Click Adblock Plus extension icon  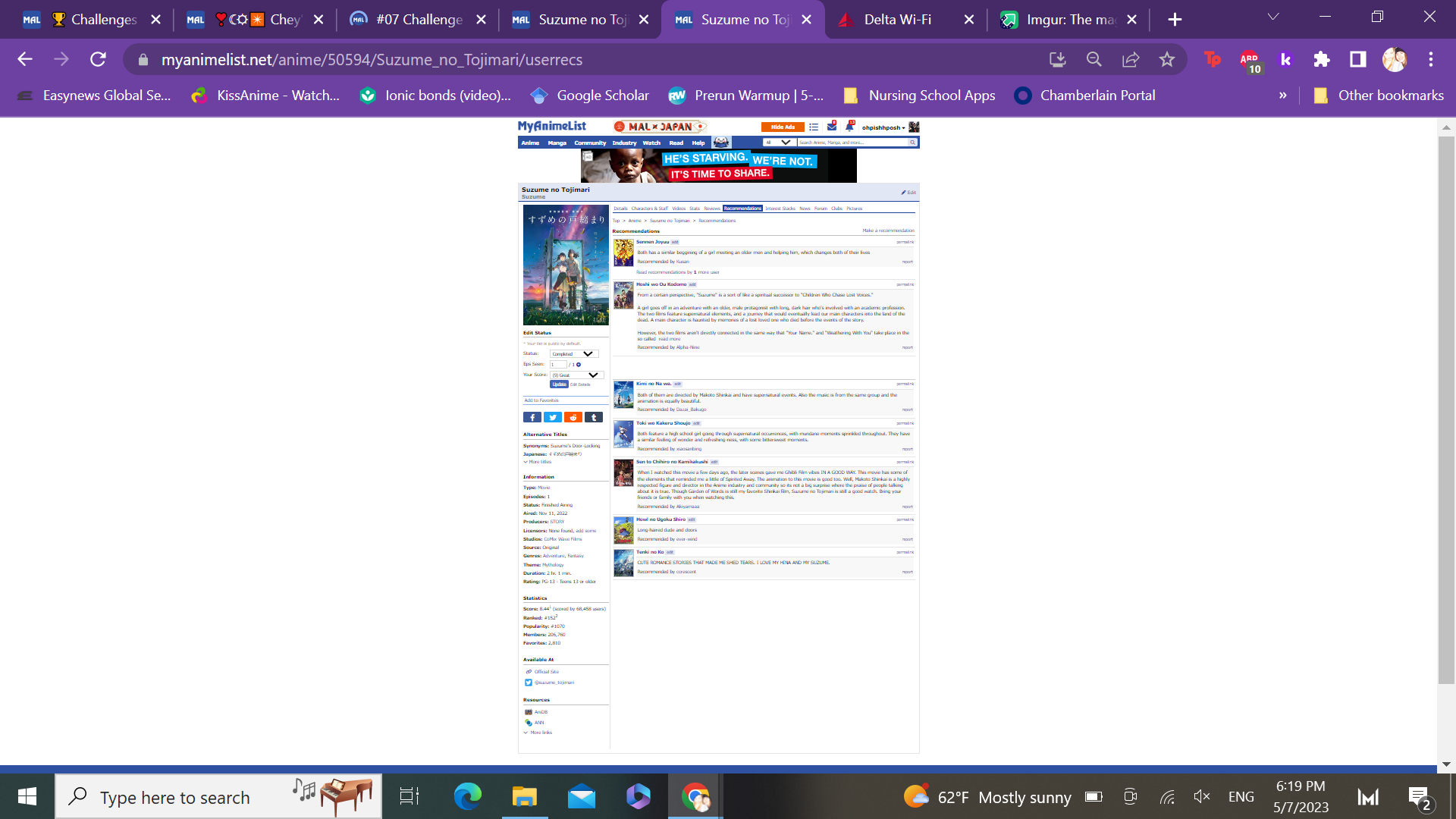coord(1250,61)
